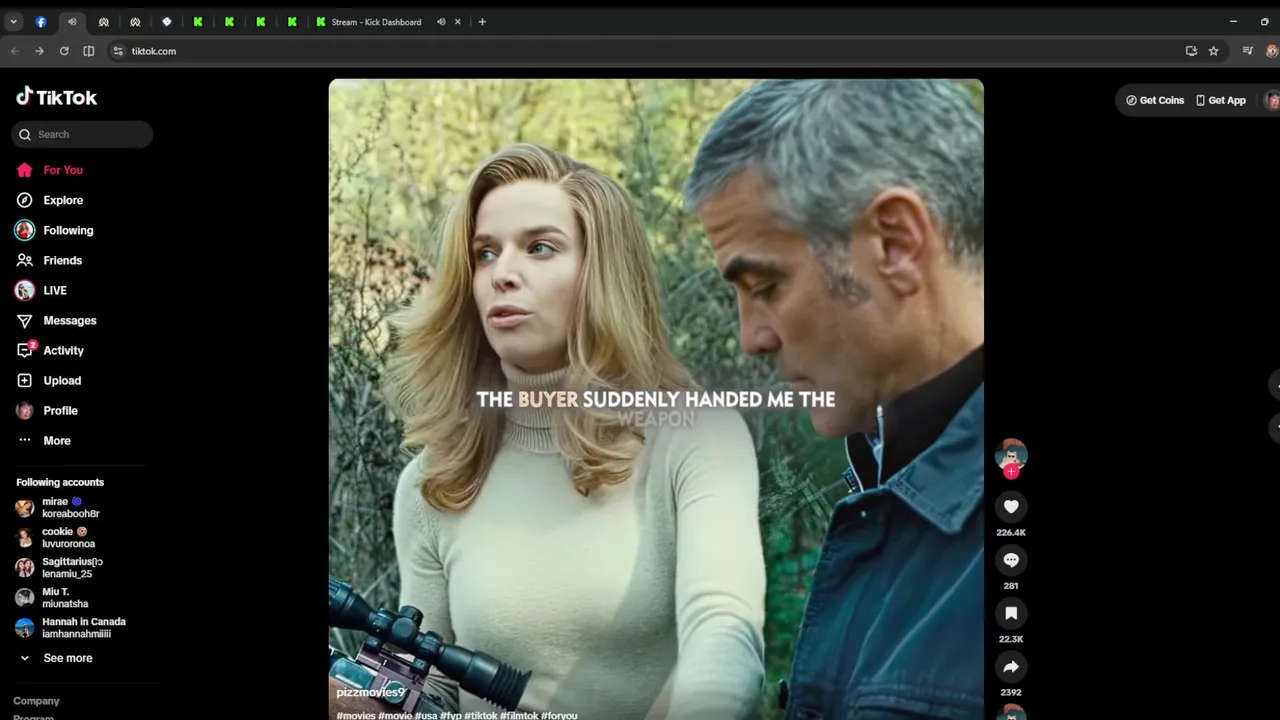The height and width of the screenshot is (720, 1280).
Task: Like the video with the heart icon
Action: tap(1011, 507)
